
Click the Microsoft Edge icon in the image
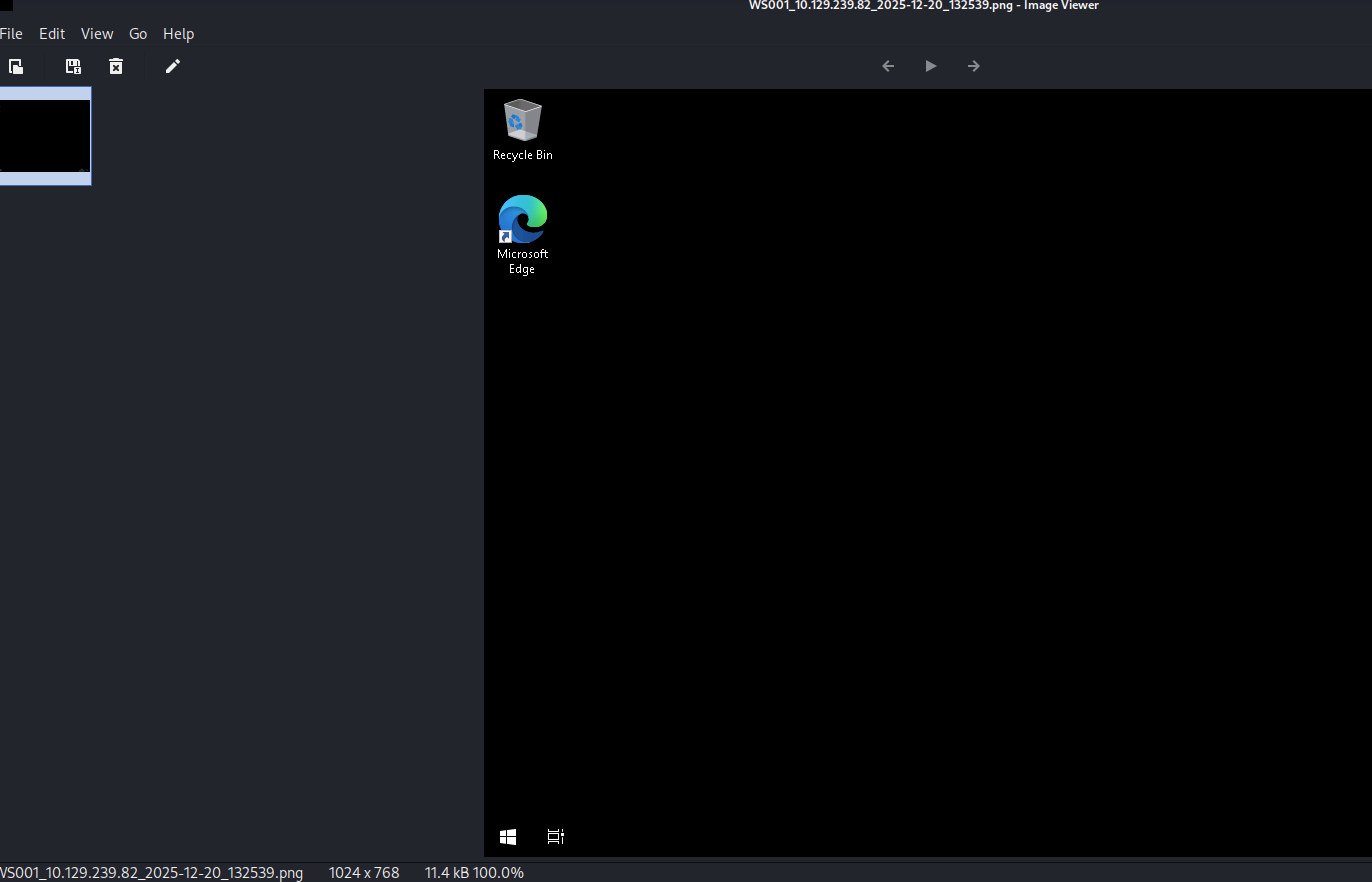click(522, 220)
